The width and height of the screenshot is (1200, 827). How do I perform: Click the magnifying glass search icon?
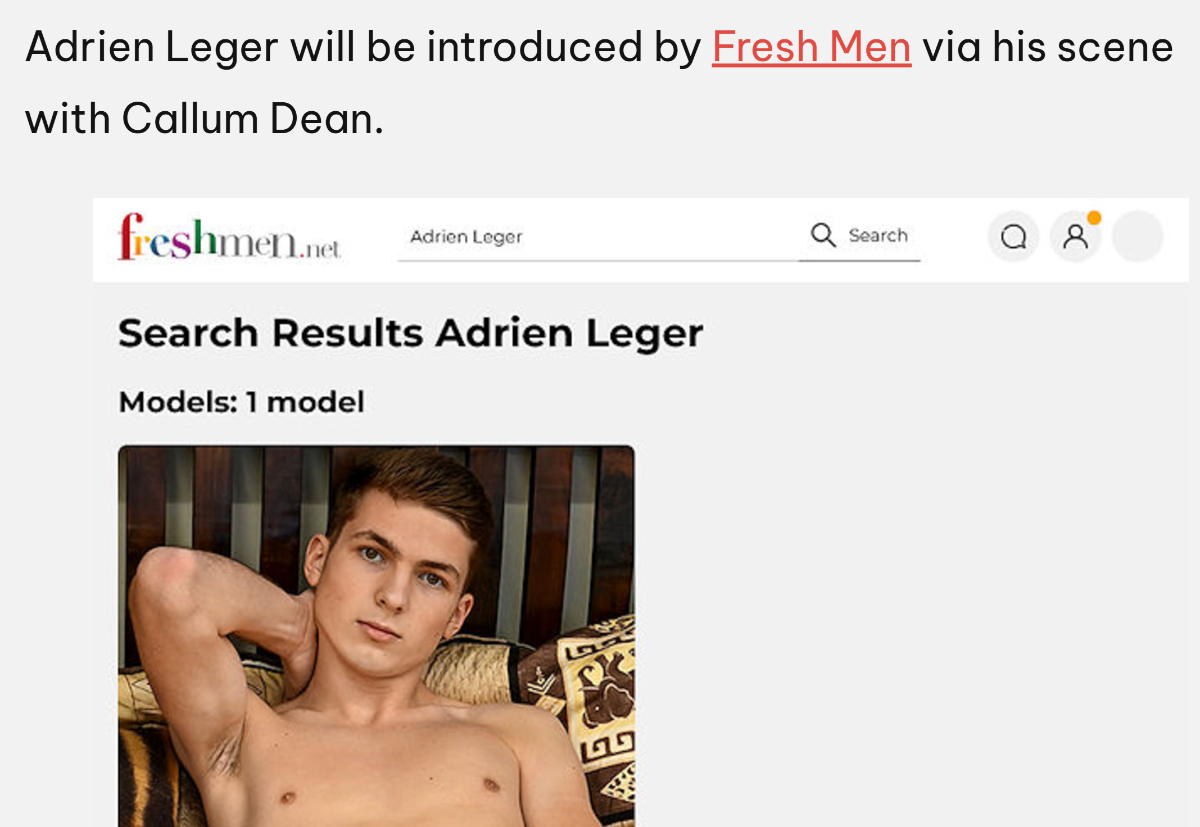tap(823, 235)
